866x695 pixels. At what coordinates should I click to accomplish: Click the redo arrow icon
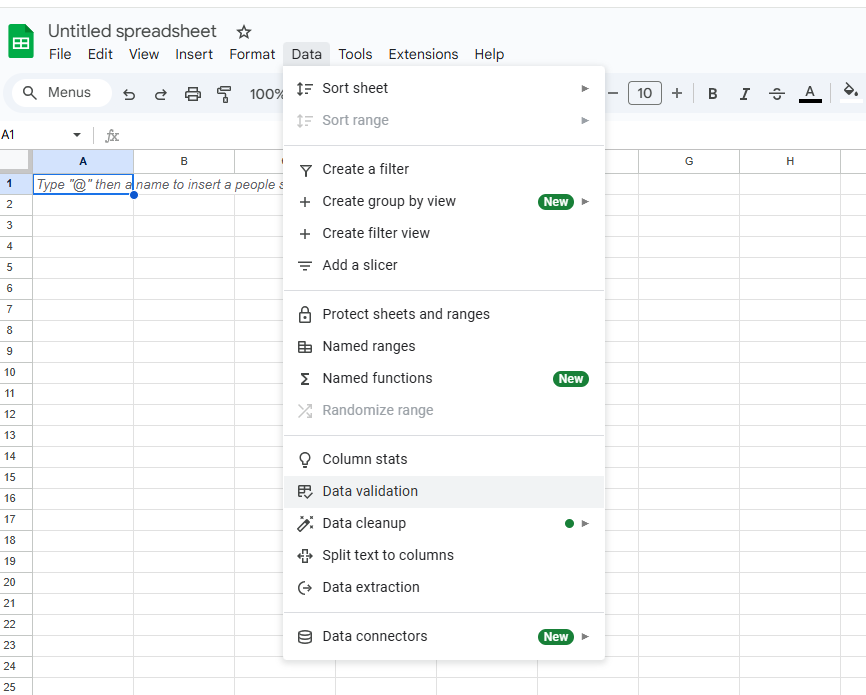click(x=160, y=94)
